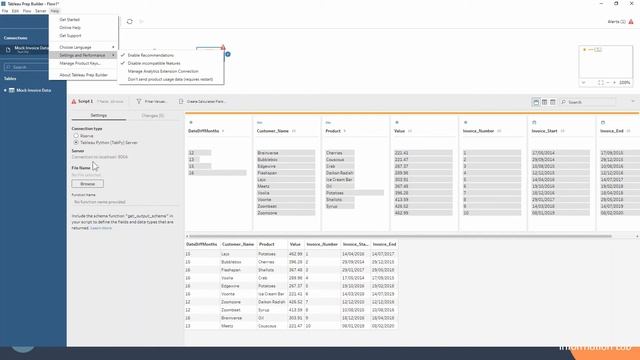Click the data type icon above DateDiffMonths

pyautogui.click(x=191, y=122)
